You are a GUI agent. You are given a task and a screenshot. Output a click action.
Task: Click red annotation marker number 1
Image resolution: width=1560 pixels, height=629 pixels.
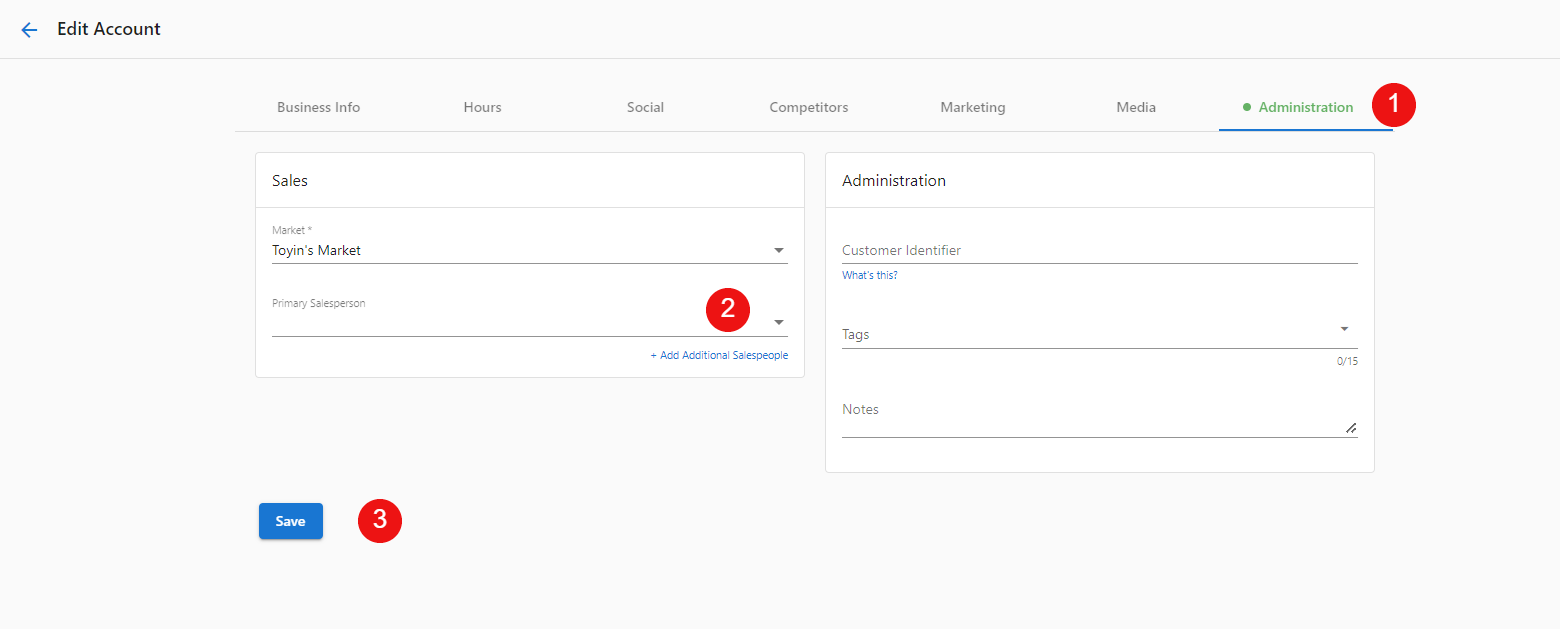[1393, 105]
